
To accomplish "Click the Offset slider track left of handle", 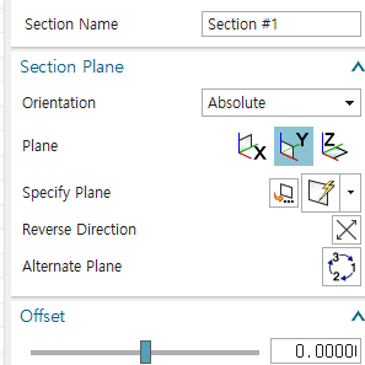I will [85, 352].
